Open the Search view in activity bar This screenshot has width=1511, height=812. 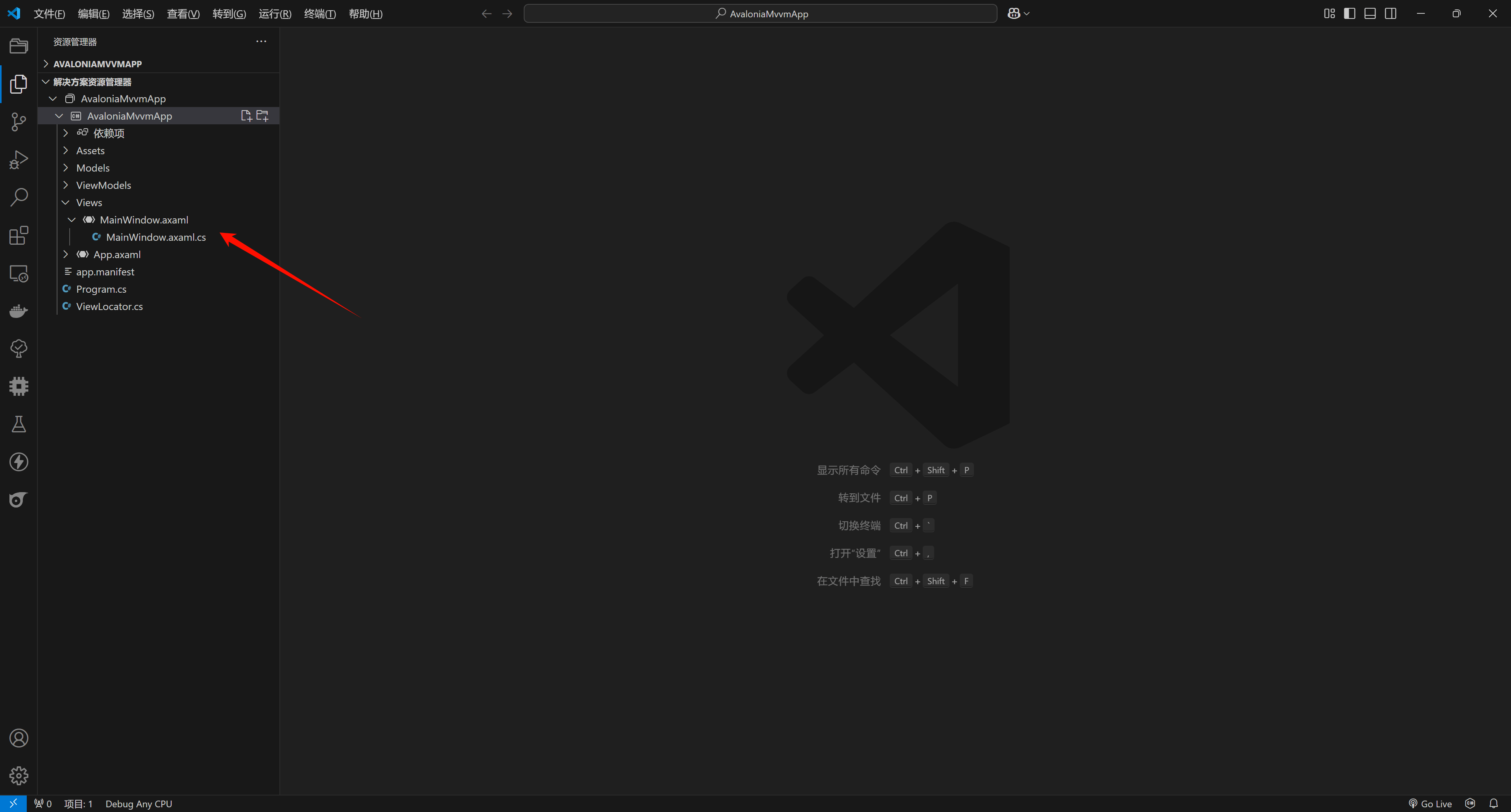[x=19, y=197]
